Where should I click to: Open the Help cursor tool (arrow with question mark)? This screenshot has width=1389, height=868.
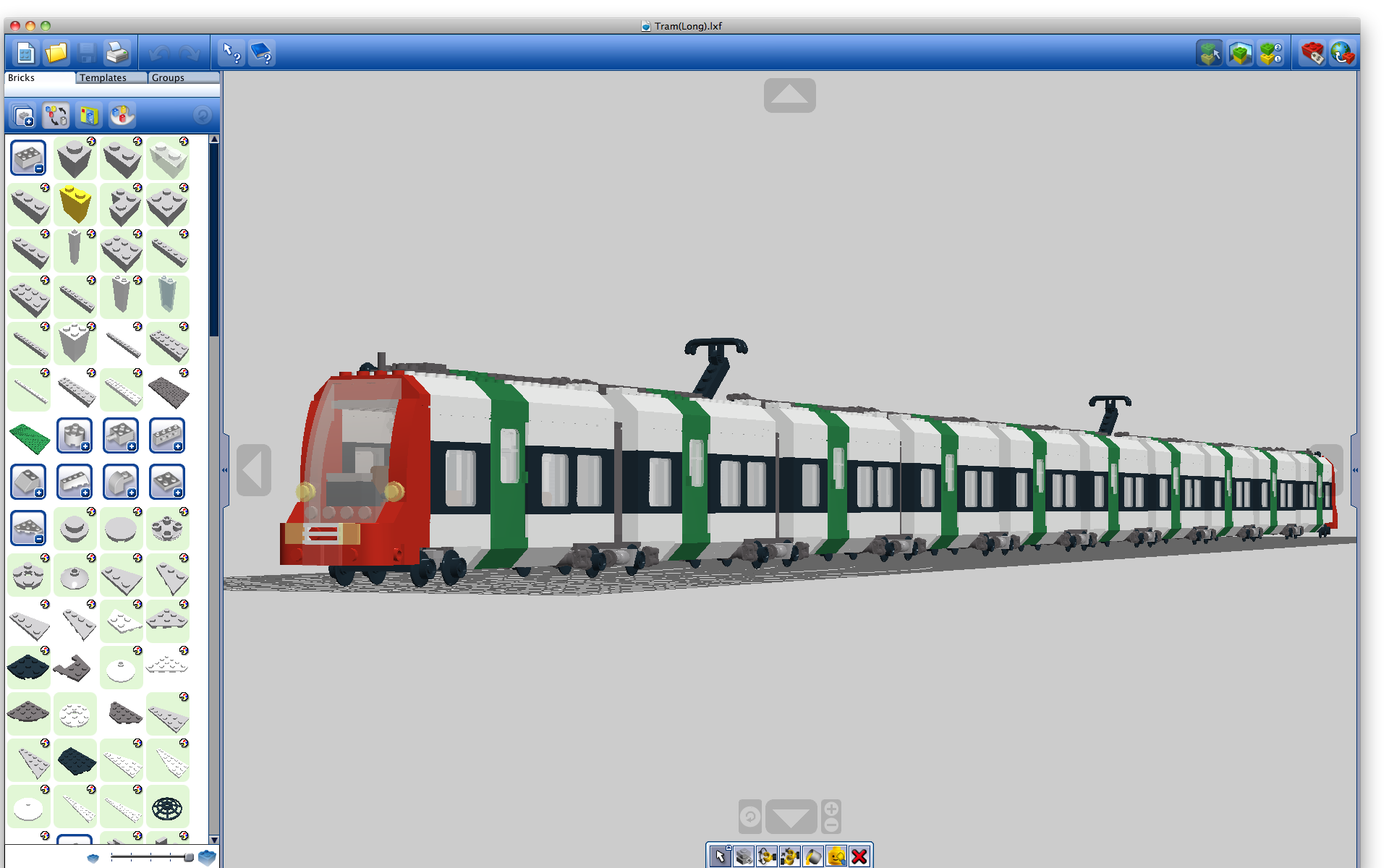[x=231, y=53]
